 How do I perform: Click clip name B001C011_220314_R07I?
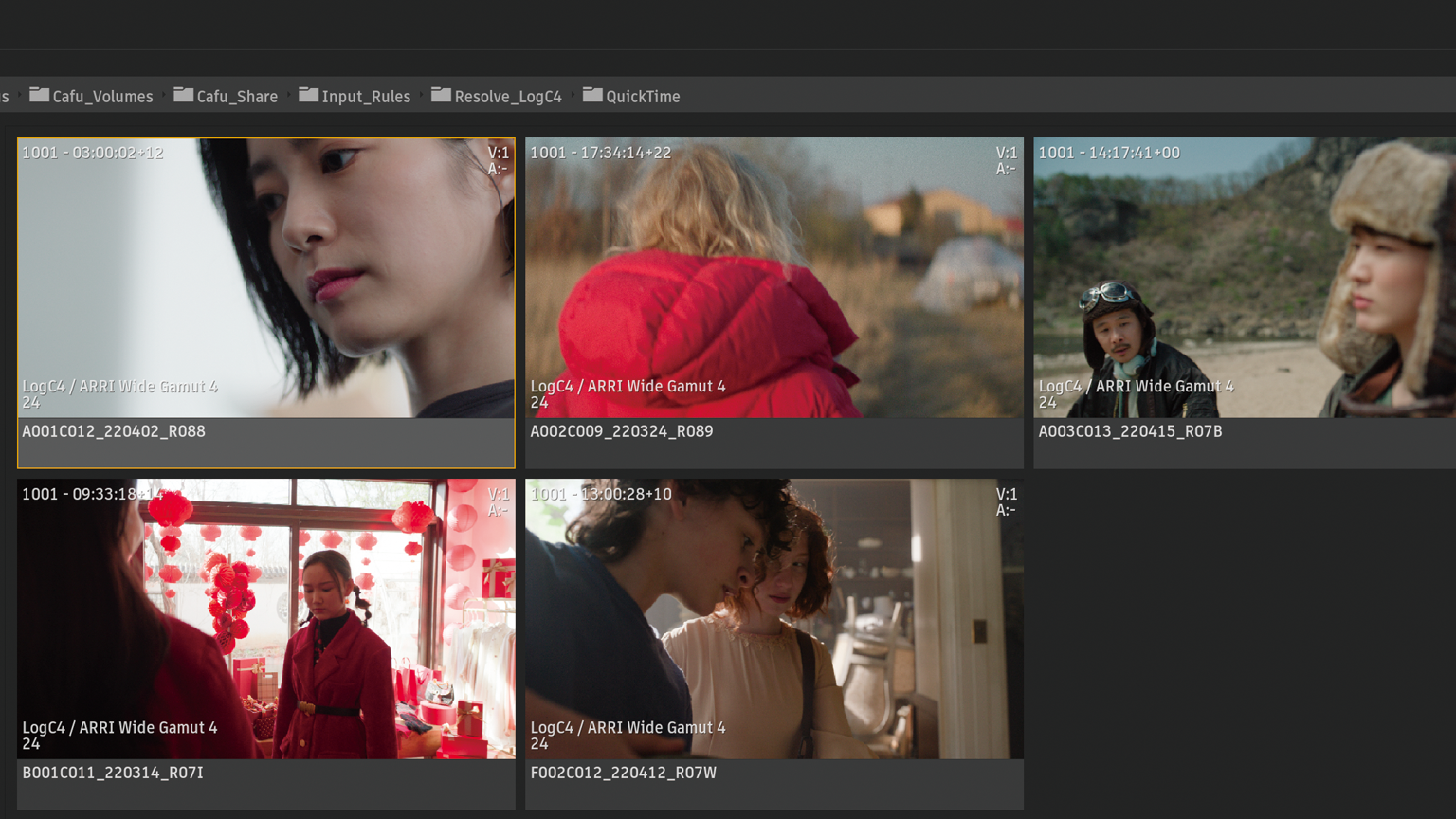113,773
